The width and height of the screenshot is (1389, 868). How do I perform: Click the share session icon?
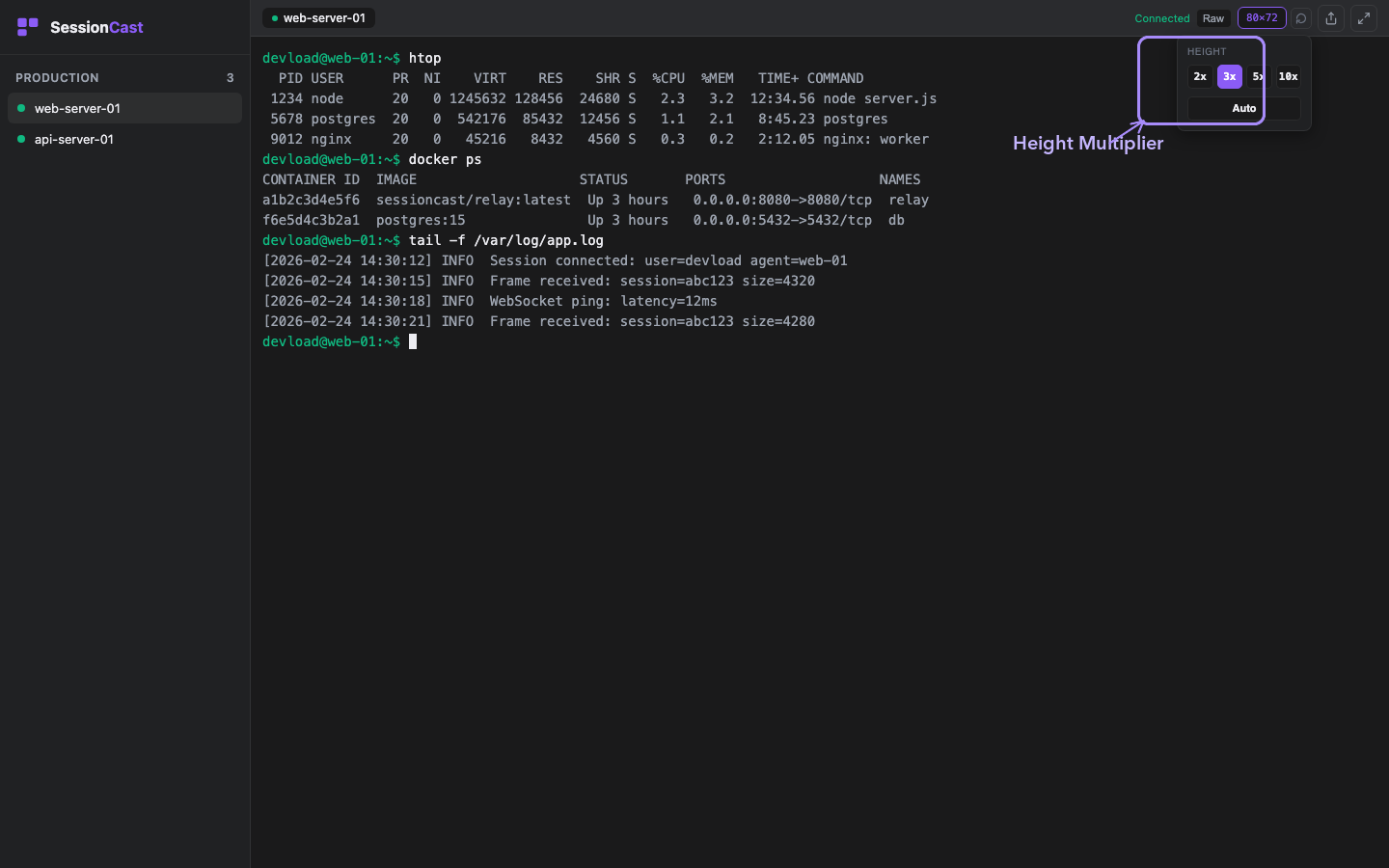[1331, 18]
